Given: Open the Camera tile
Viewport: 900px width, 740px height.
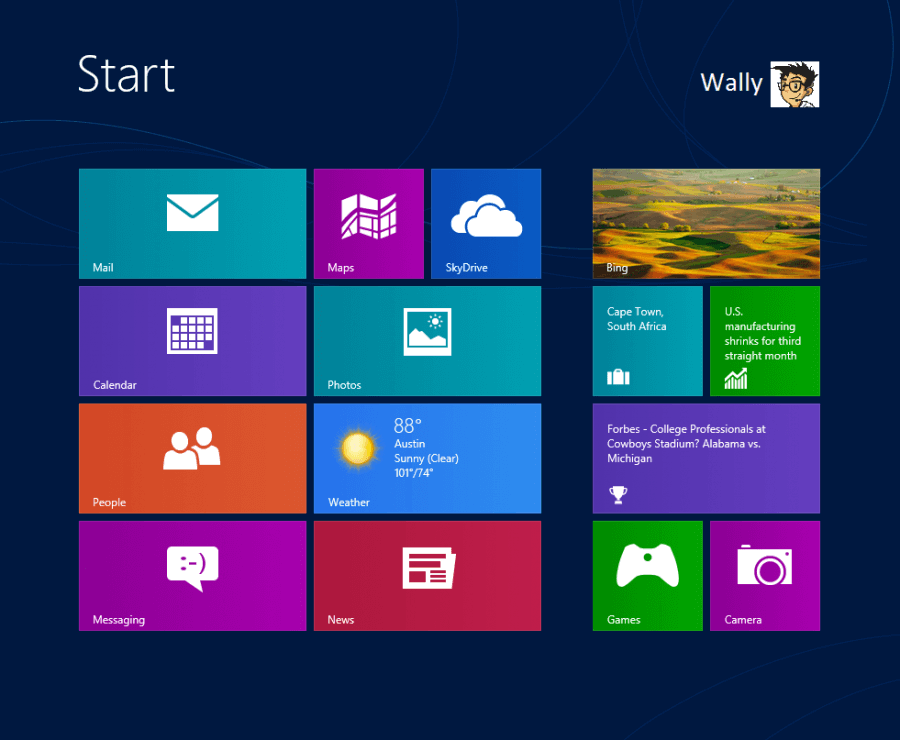Looking at the screenshot, I should point(765,576).
